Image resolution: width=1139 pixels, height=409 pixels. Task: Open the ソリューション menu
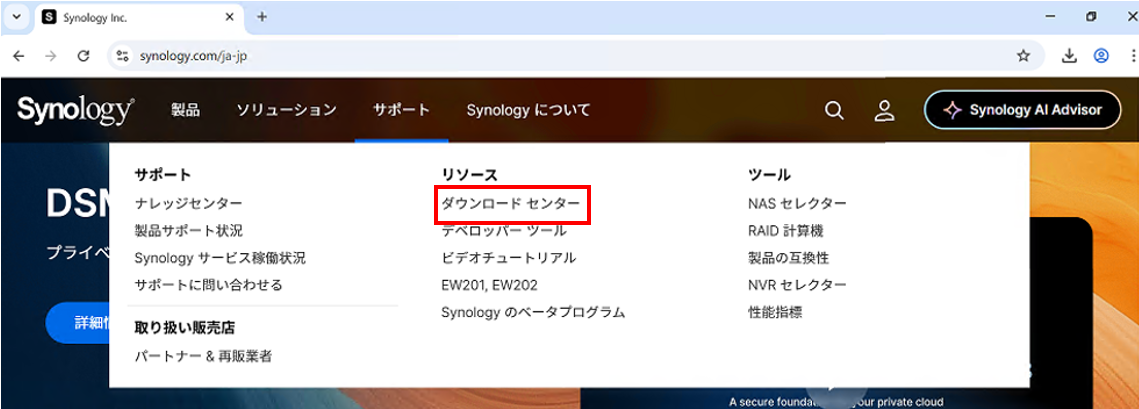pos(286,110)
